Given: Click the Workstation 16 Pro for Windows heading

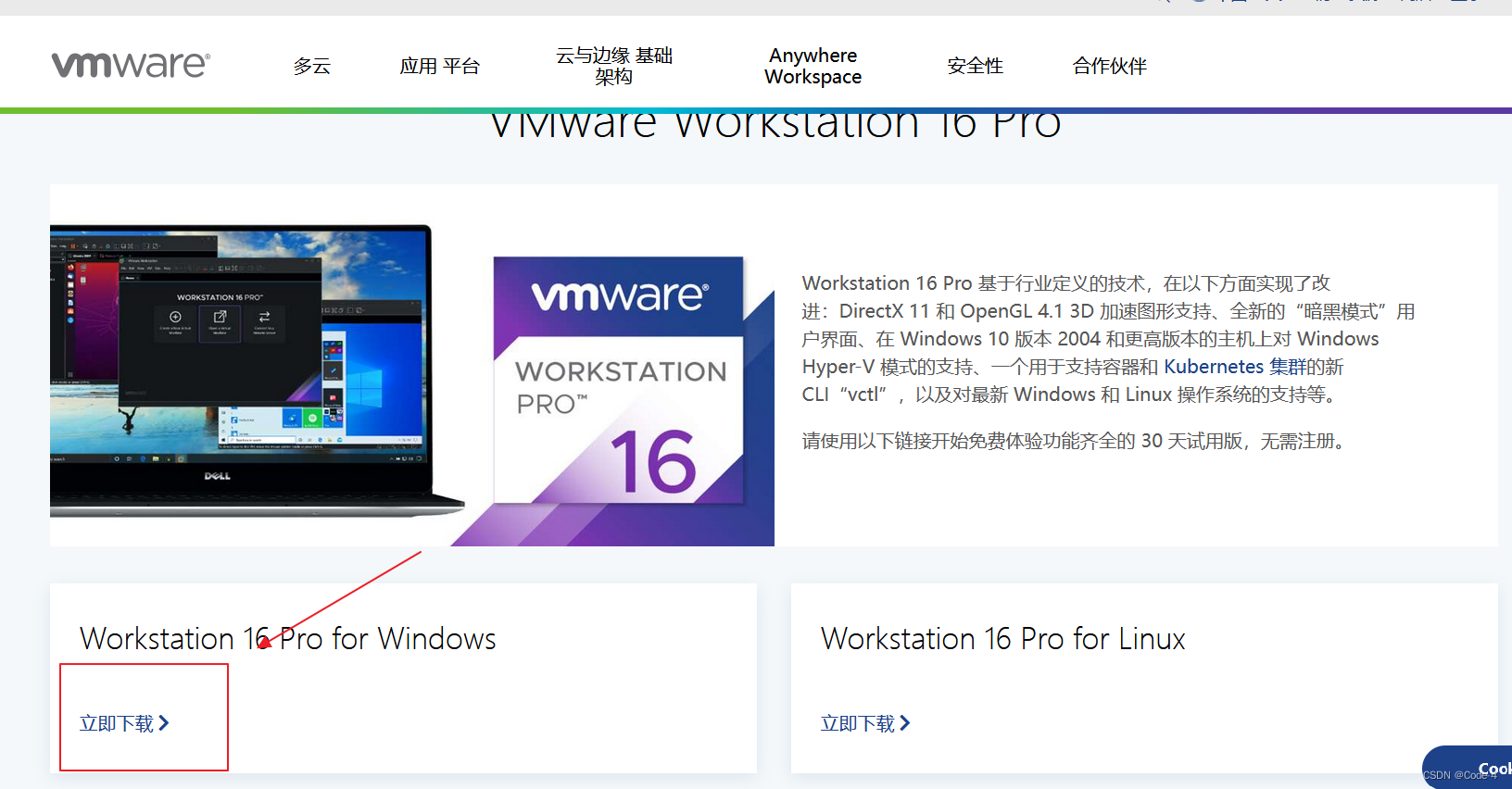Looking at the screenshot, I should point(288,639).
